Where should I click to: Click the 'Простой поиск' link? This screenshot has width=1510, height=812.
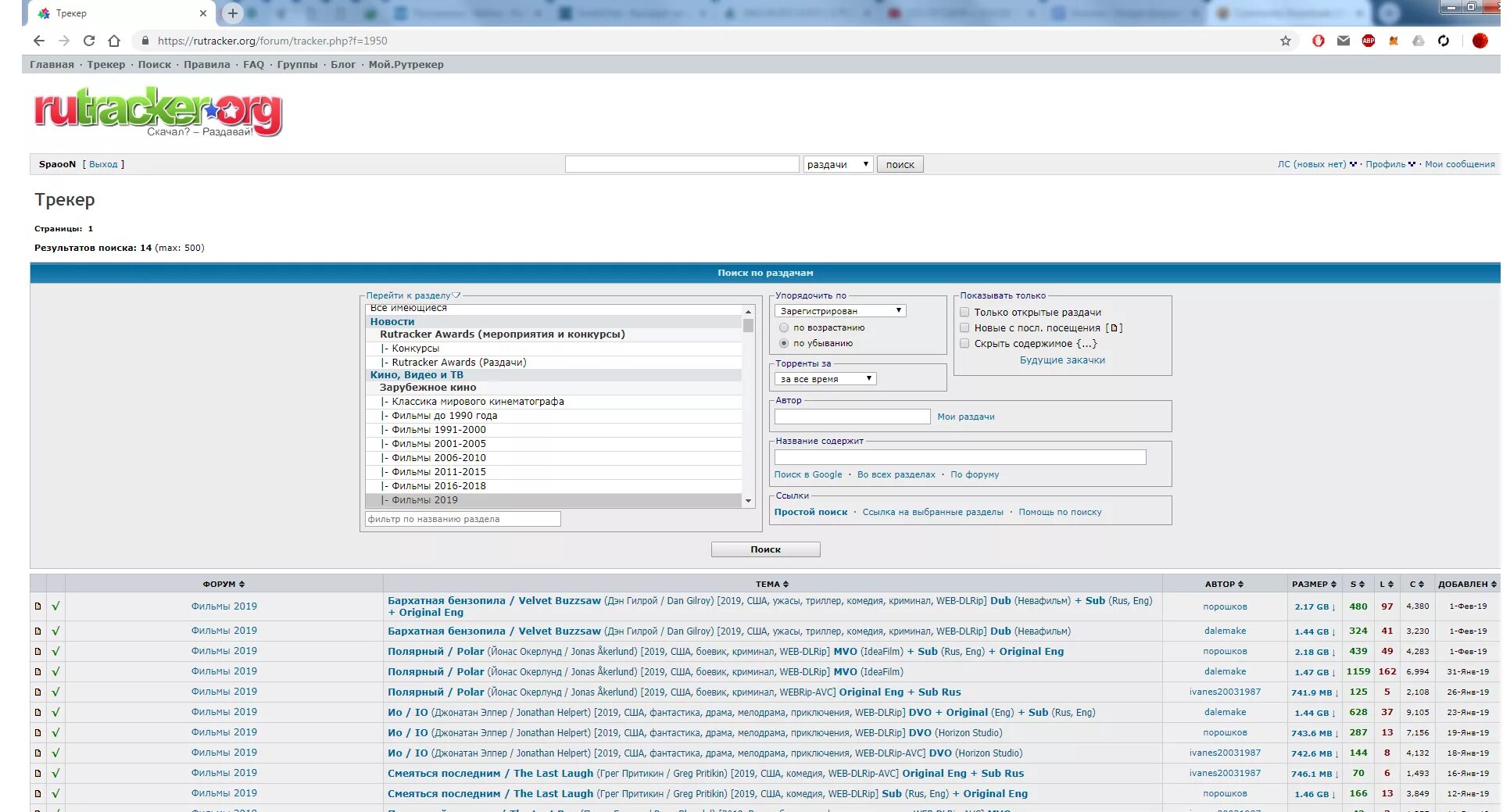click(810, 512)
